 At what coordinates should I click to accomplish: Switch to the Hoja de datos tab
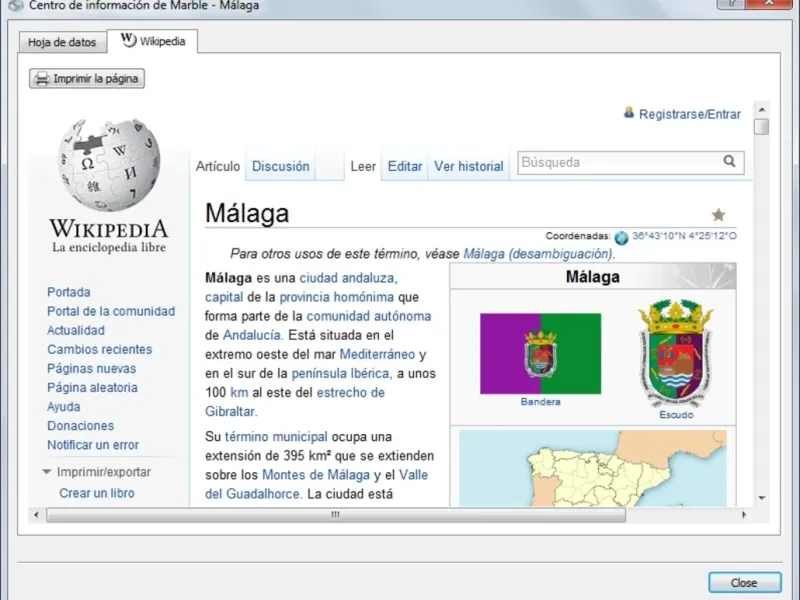(x=62, y=42)
